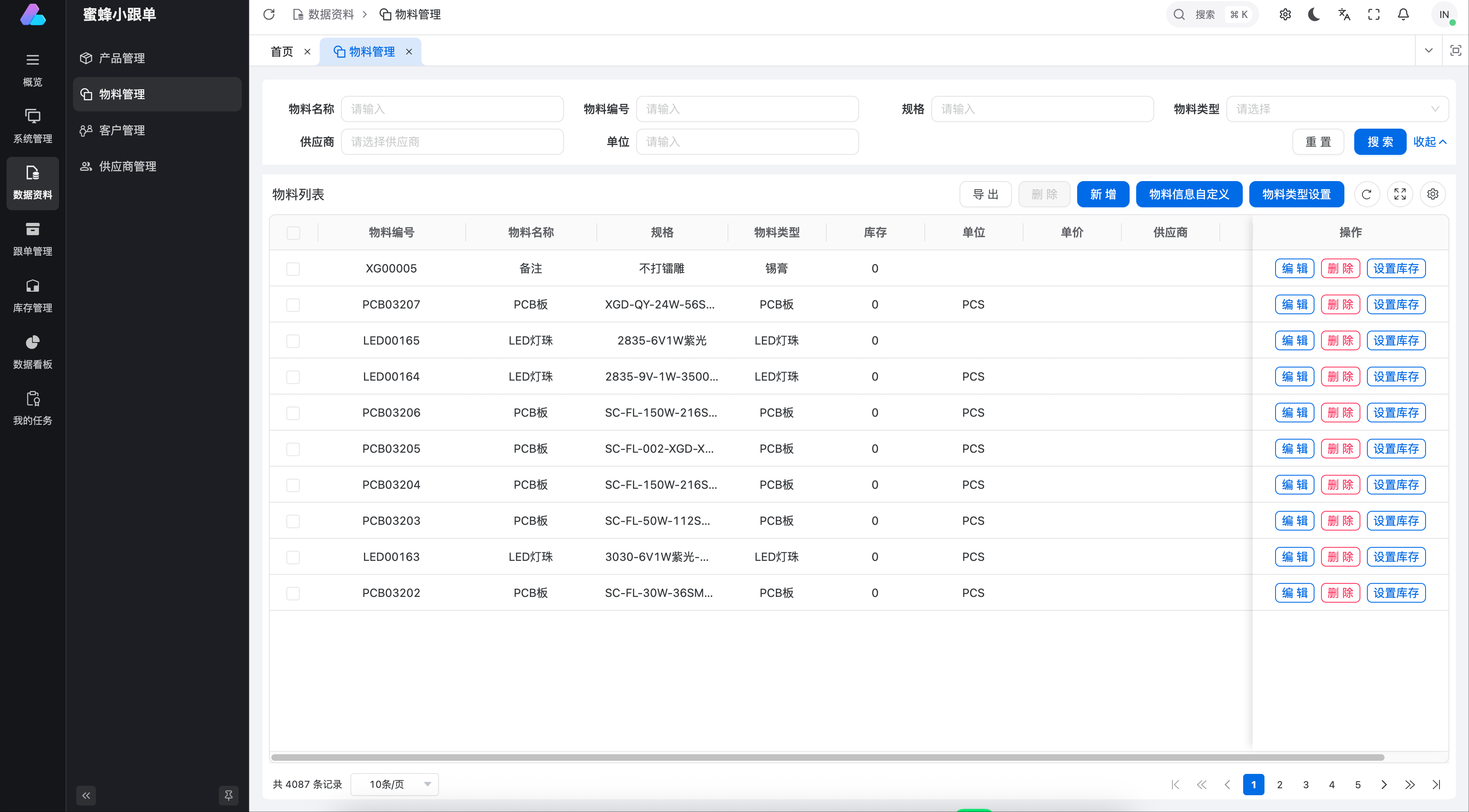This screenshot has height=812, width=1469.
Task: Click horizontal scrollbar below table
Action: coord(827,757)
